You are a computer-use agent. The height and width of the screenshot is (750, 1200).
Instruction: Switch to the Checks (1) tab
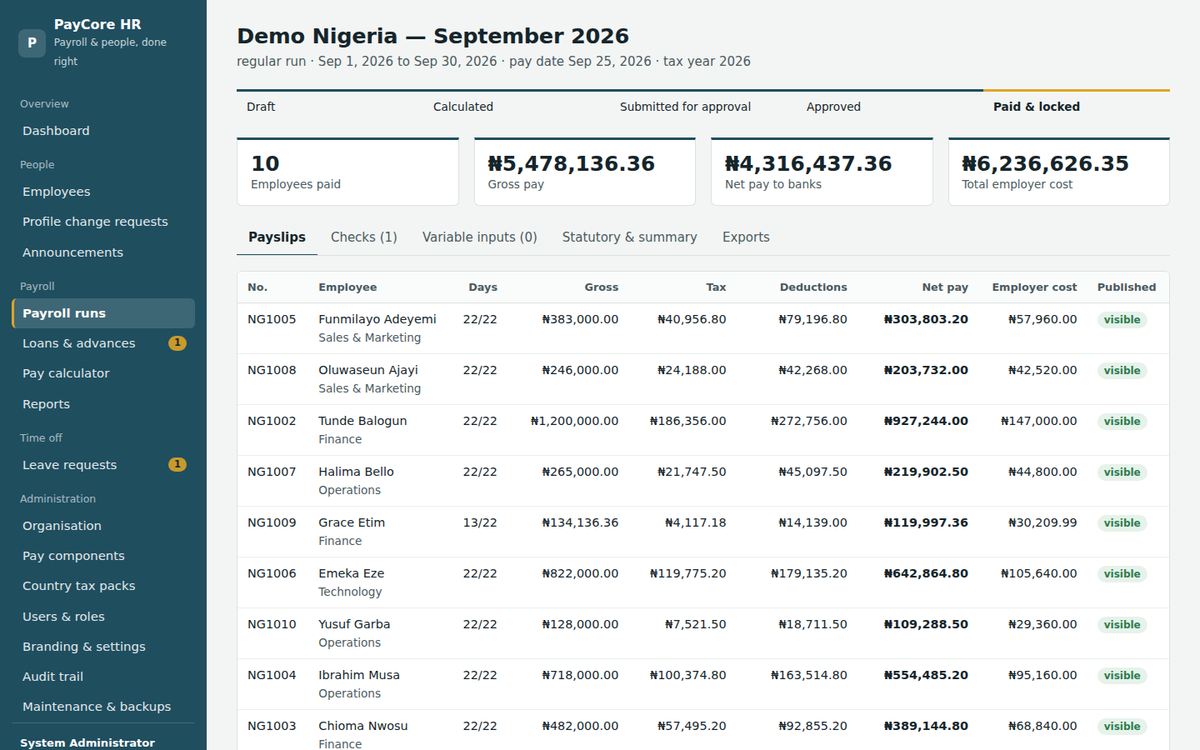click(x=364, y=237)
